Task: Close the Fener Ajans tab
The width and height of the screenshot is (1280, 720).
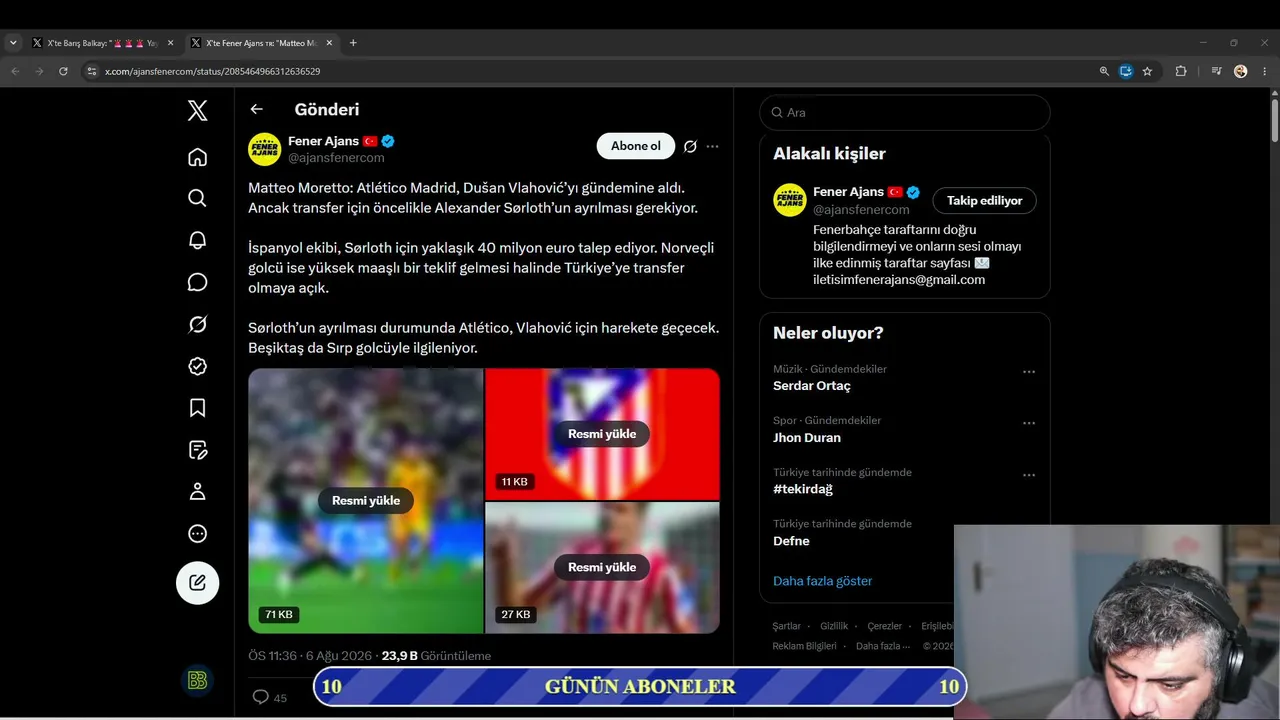Action: (x=328, y=43)
